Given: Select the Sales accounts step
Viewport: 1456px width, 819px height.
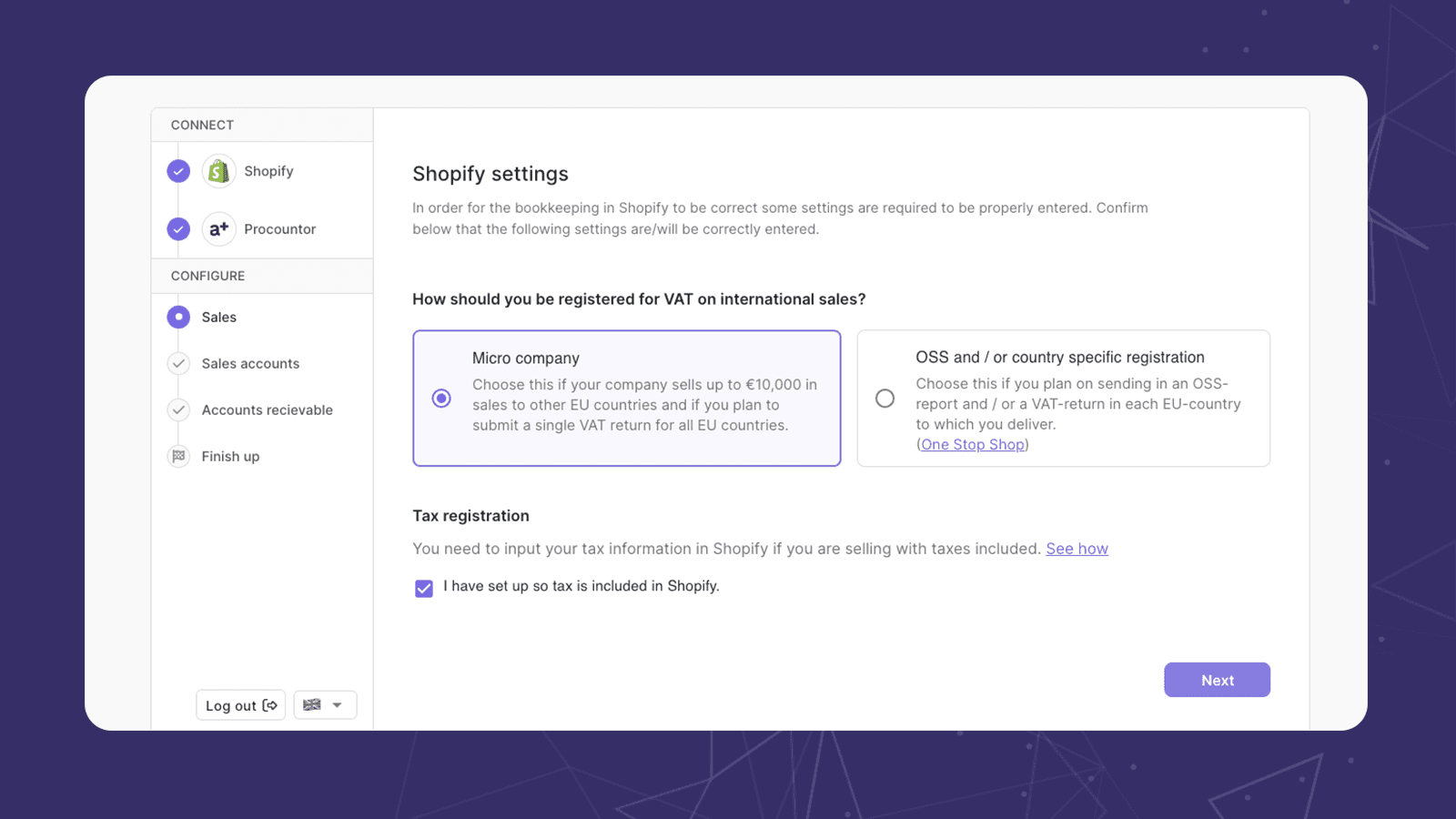Looking at the screenshot, I should point(249,363).
